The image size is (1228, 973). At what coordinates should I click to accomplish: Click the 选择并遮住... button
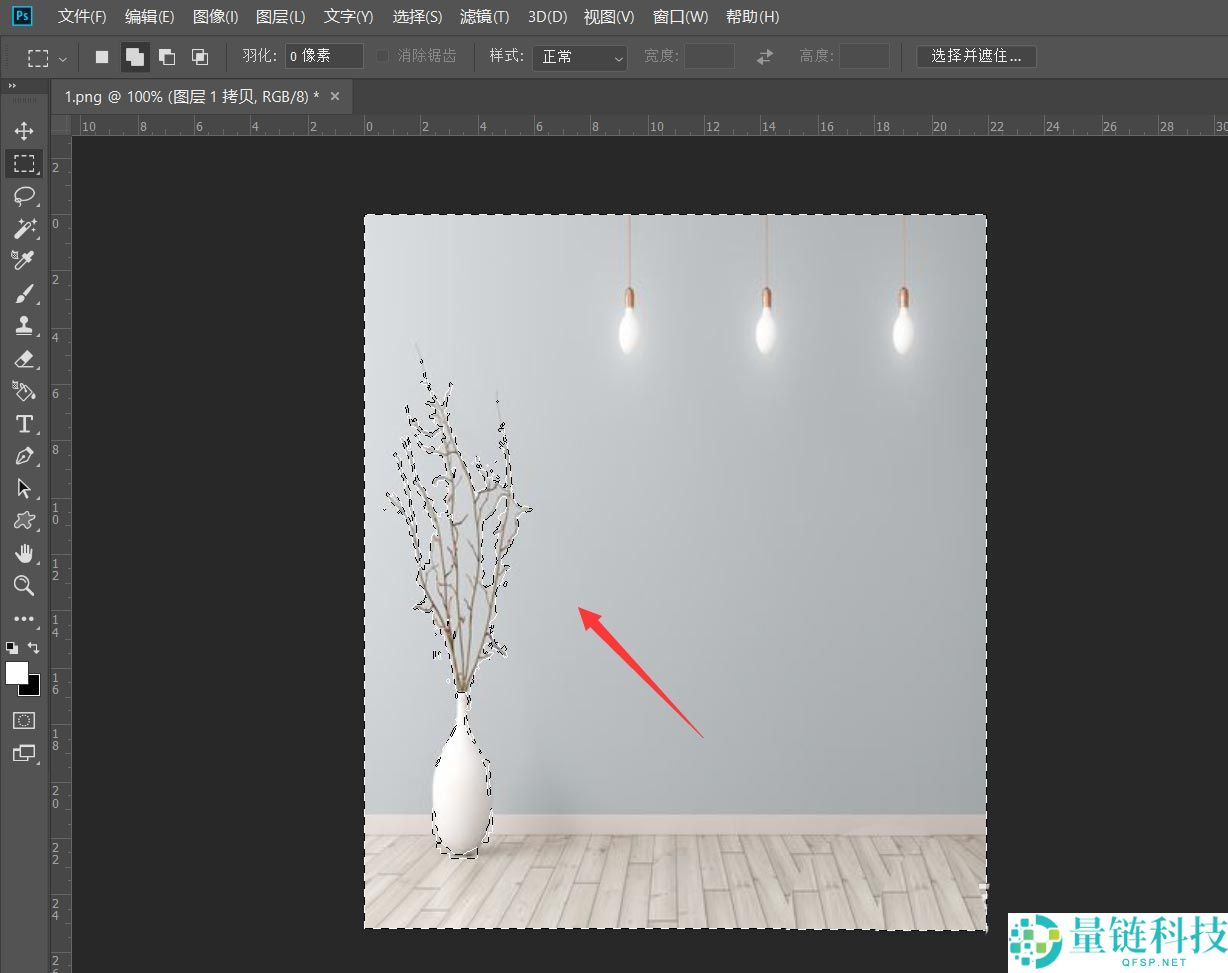click(x=976, y=57)
